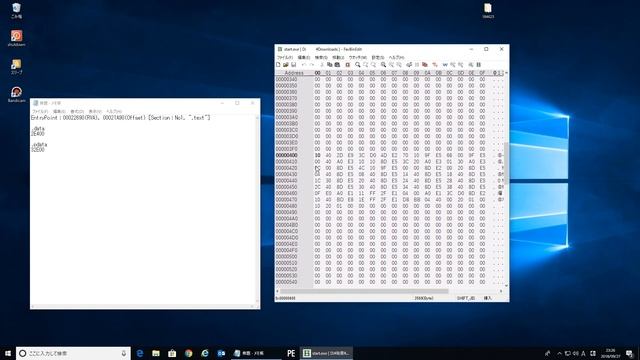Switch to the PE tool on taskbar
The width and height of the screenshot is (640, 360).
291,353
